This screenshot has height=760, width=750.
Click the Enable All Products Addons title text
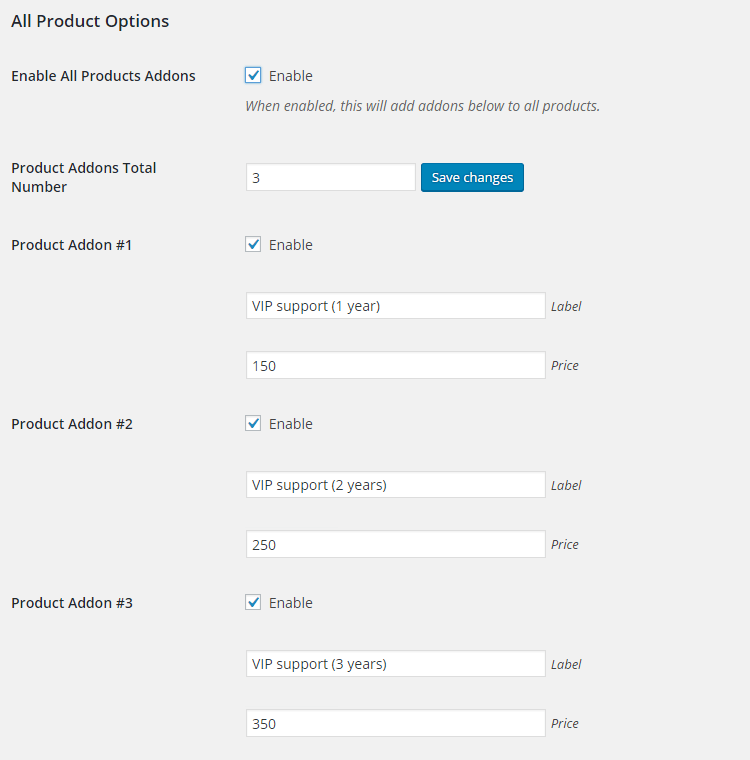103,76
